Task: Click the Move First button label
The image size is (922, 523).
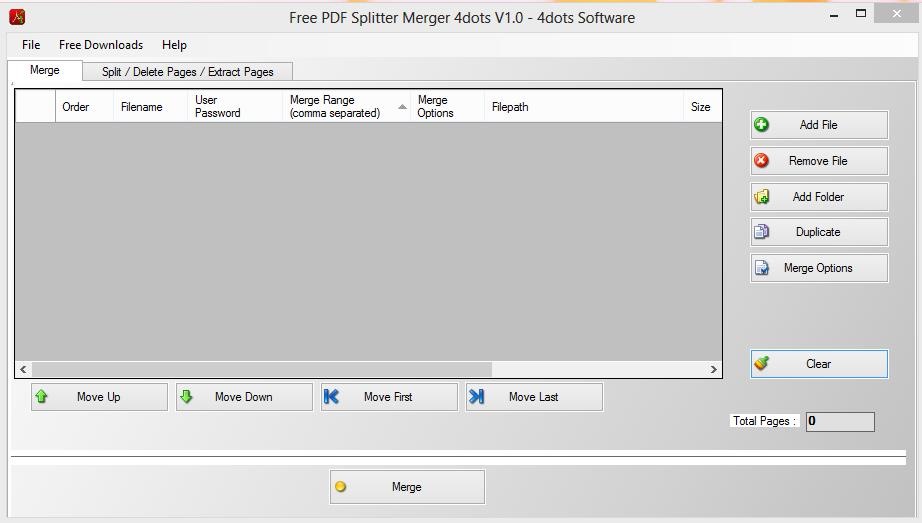Action: pos(388,397)
